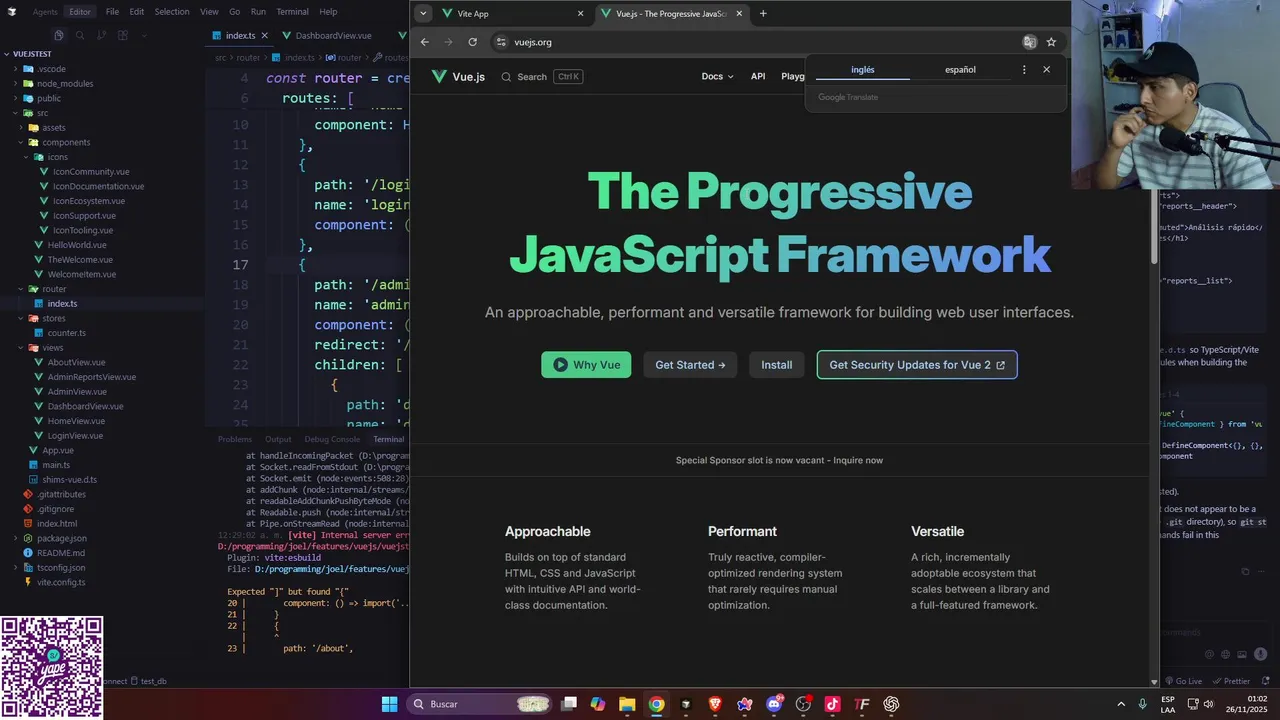The height and width of the screenshot is (720, 1280).
Task: Collapse the stores folder
Action: click(x=54, y=318)
